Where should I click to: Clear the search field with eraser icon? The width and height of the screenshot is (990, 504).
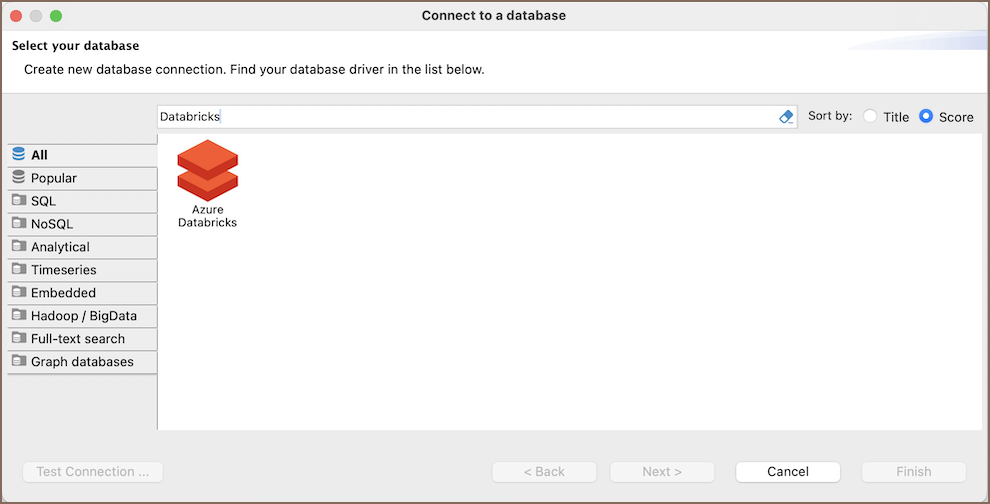coord(786,117)
